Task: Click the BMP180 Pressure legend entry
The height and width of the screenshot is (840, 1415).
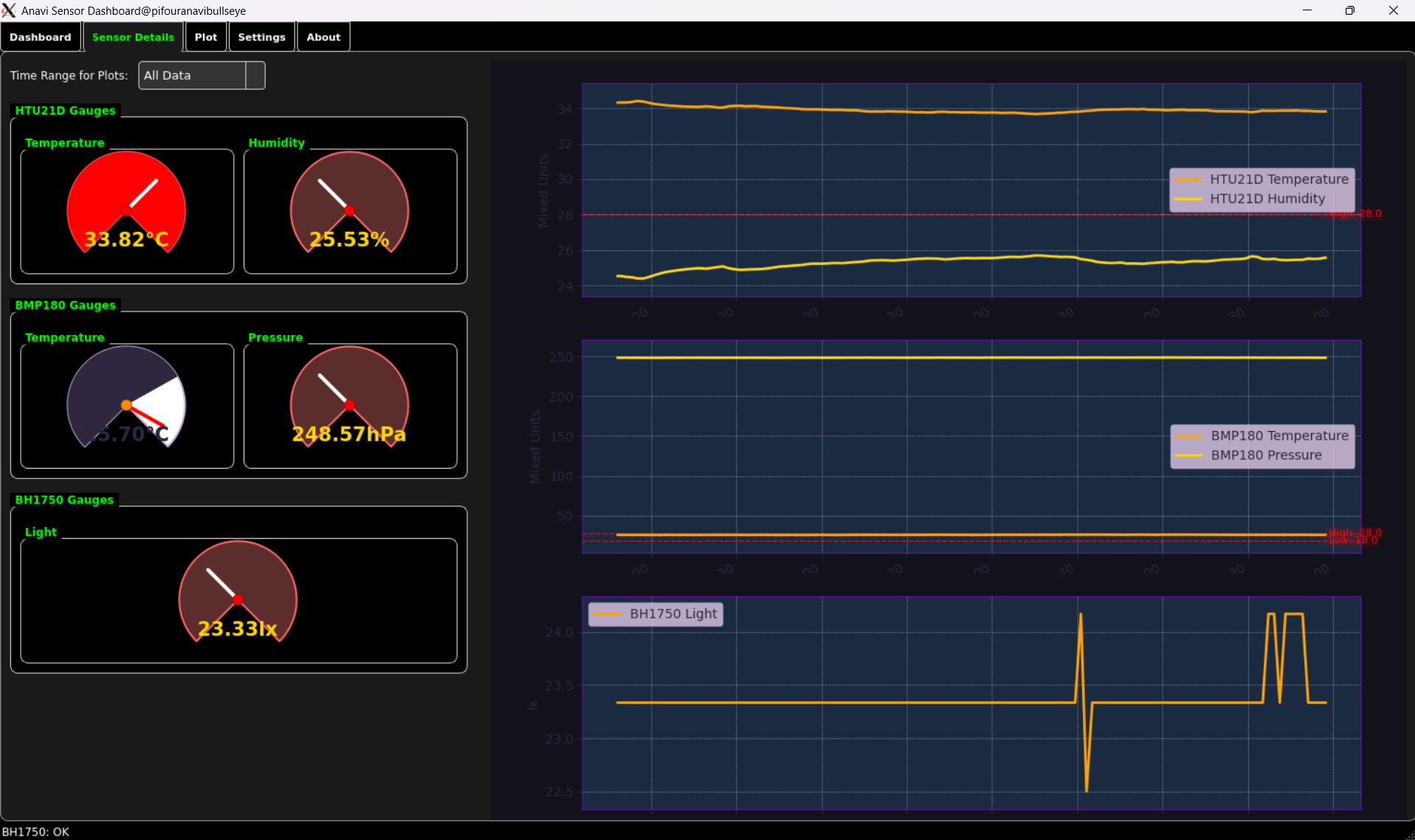Action: [1266, 455]
